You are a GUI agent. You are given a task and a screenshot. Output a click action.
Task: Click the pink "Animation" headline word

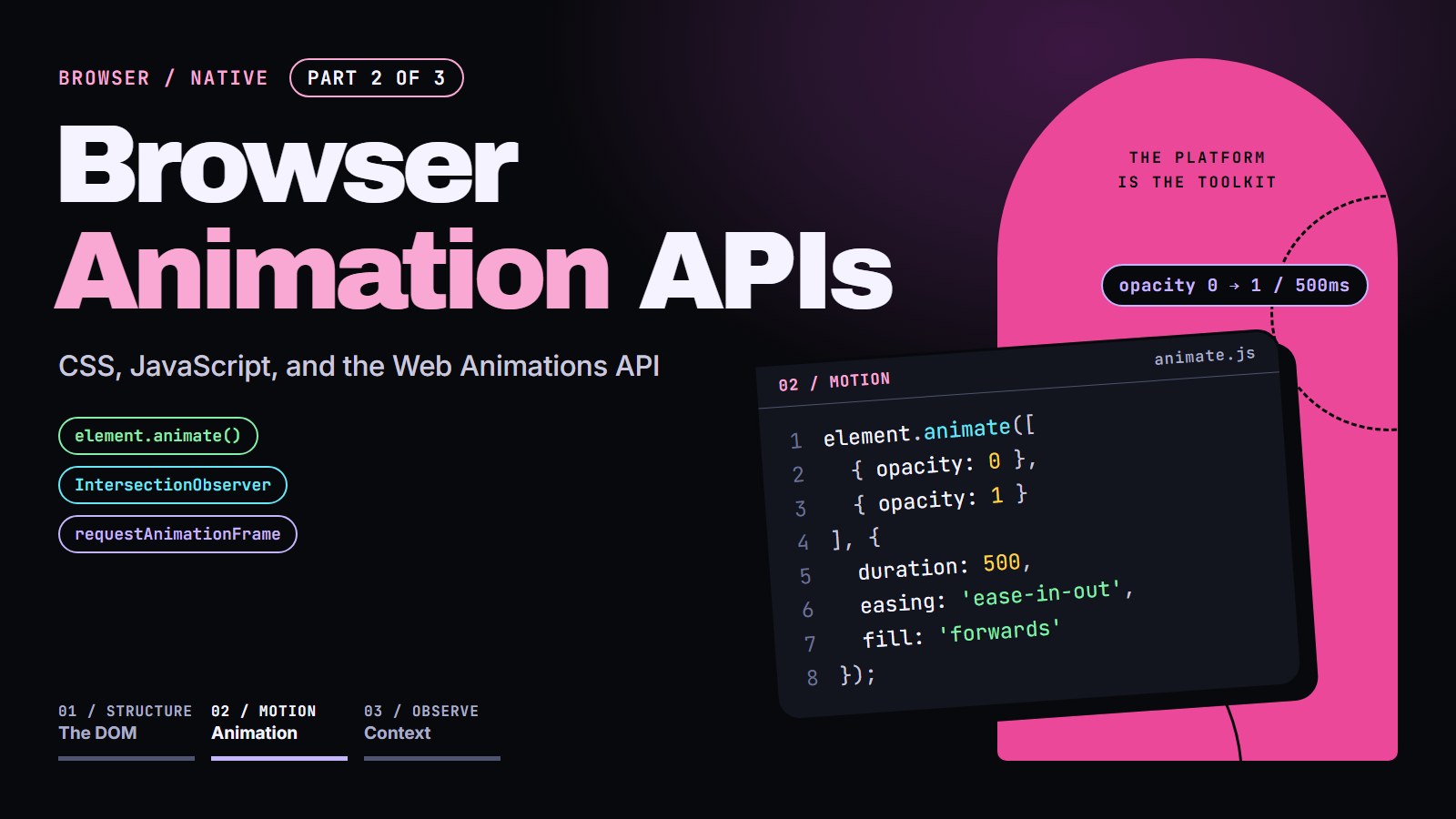pyautogui.click(x=333, y=270)
